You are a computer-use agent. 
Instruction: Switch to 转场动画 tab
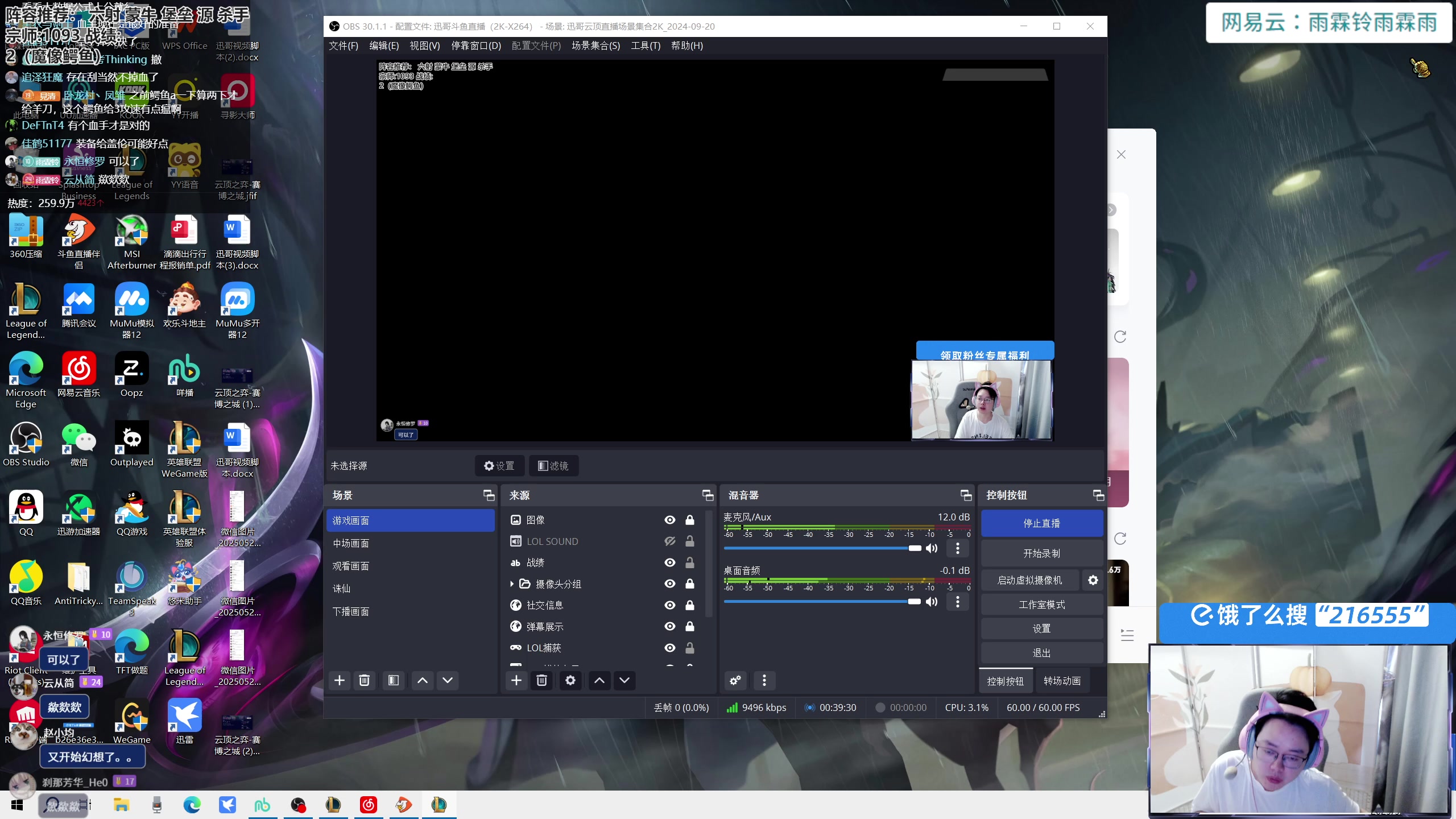point(1062,681)
